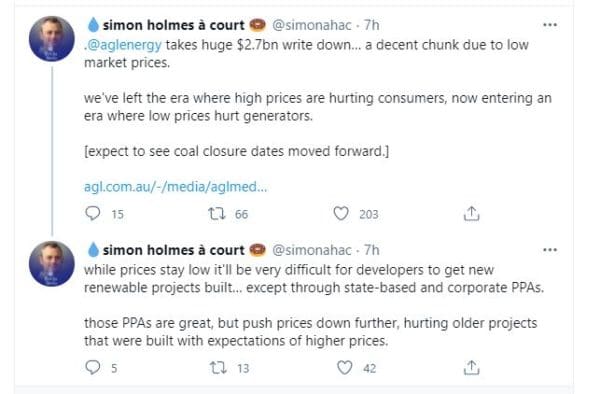This screenshot has width=600, height=394.
Task: Open simon holmes à court name, first tweet
Action: 173,25
